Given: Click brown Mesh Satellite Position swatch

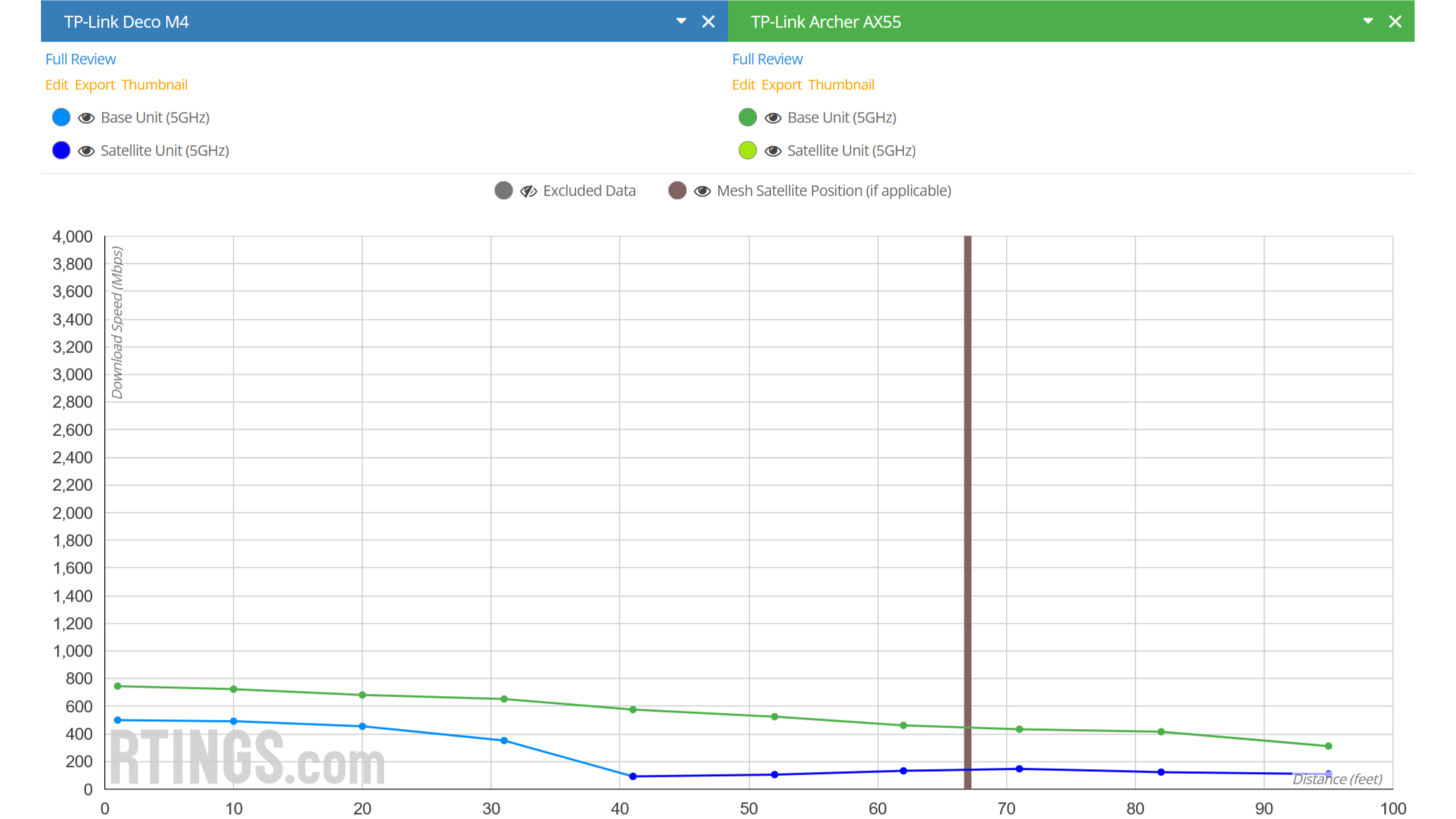Looking at the screenshot, I should (x=677, y=190).
